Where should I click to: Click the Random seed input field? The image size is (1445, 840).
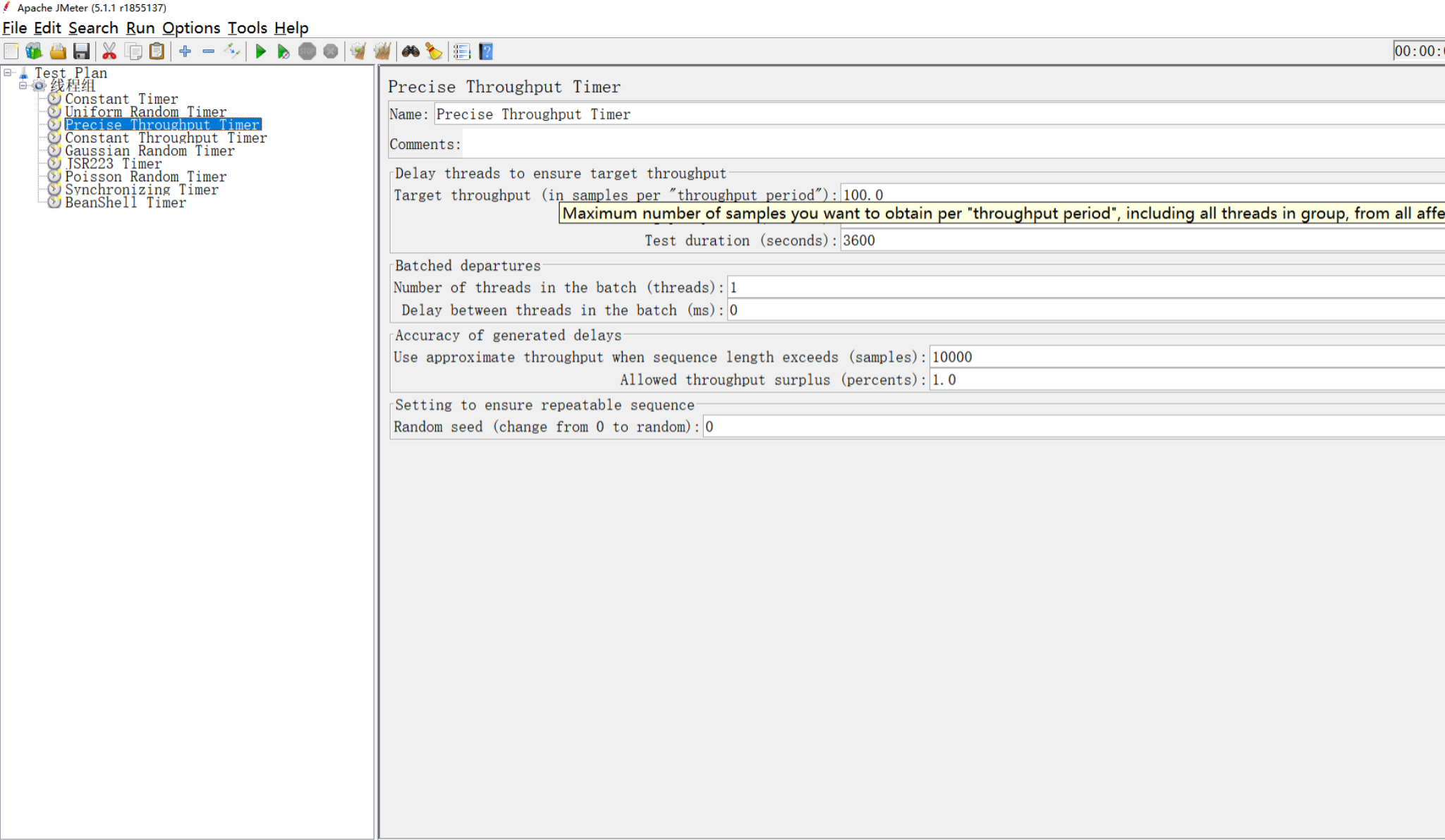[x=1058, y=427]
